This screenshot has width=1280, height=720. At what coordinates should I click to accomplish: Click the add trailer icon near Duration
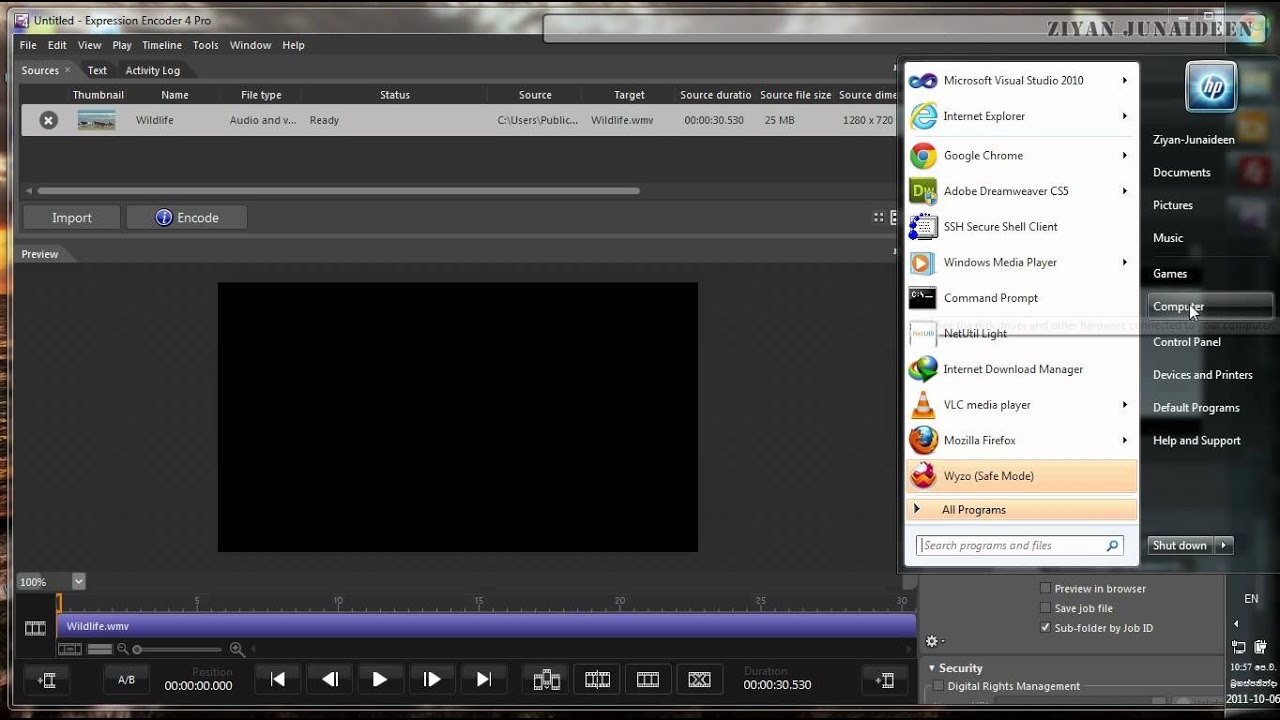(884, 680)
